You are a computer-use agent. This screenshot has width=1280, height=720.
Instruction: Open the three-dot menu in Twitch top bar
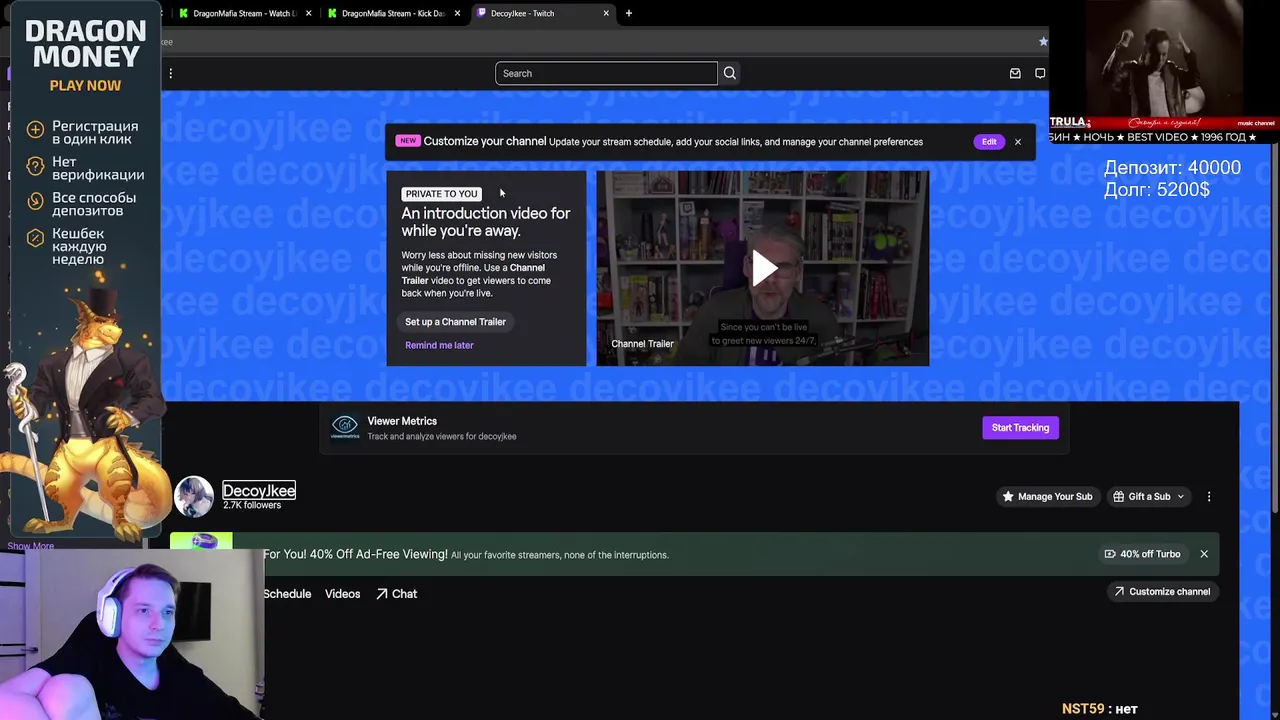tap(171, 73)
